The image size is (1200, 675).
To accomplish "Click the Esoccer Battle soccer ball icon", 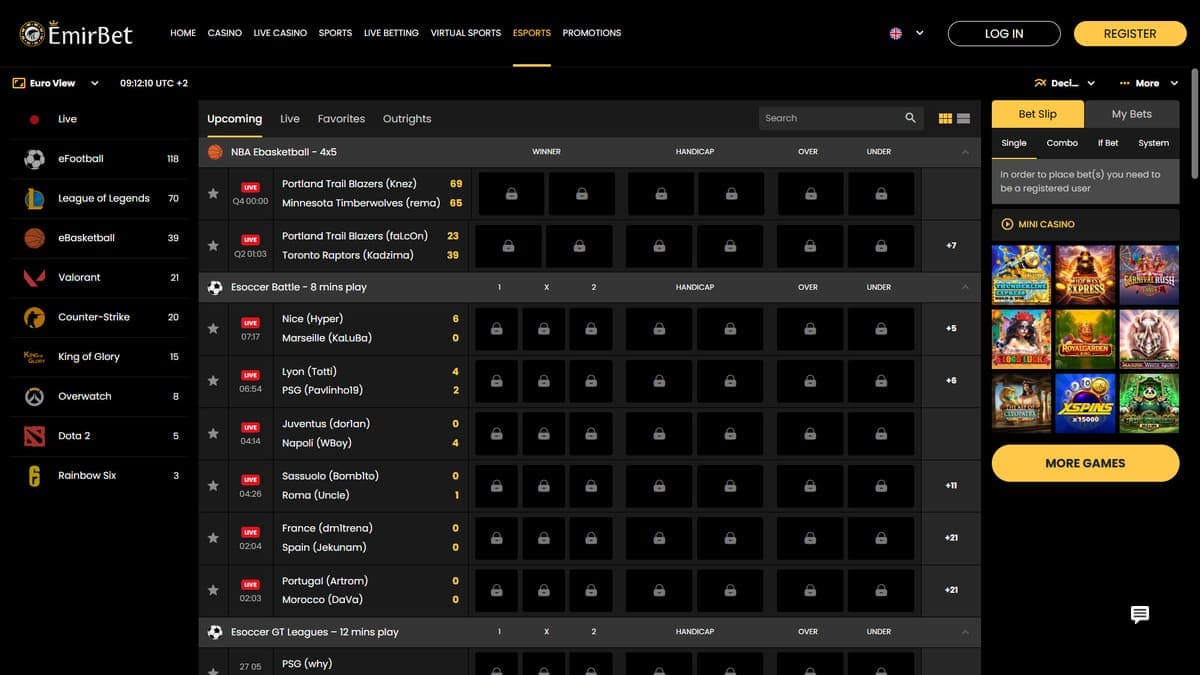I will click(215, 287).
